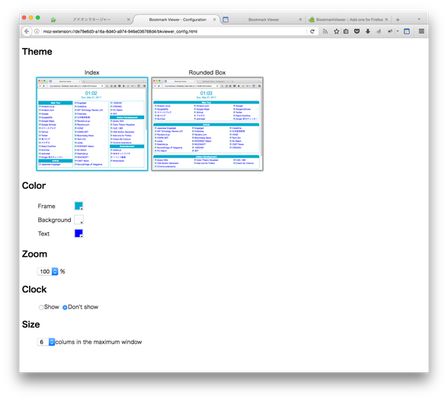Click the 'Color' heading

(x=34, y=186)
